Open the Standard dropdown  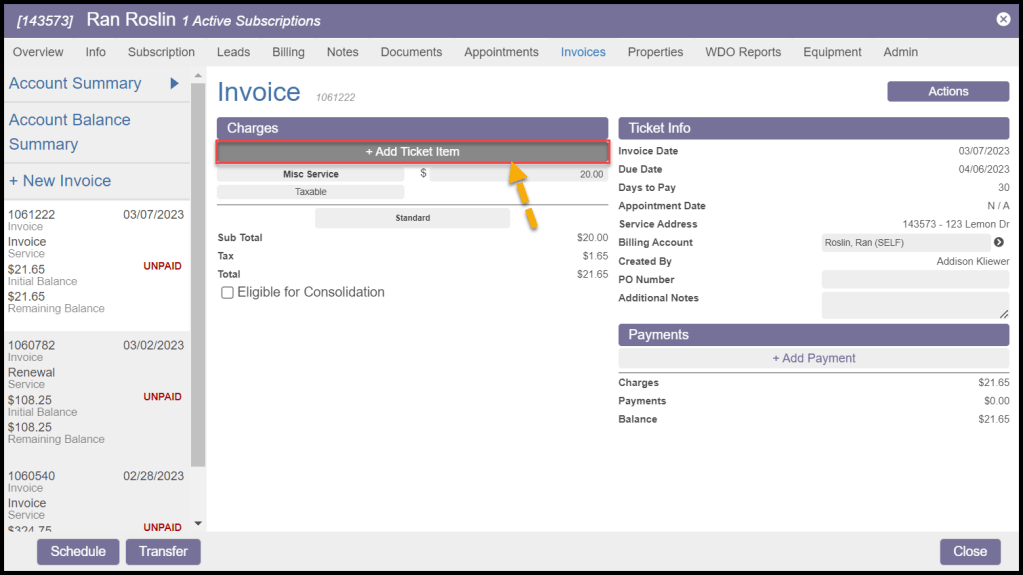tap(412, 218)
